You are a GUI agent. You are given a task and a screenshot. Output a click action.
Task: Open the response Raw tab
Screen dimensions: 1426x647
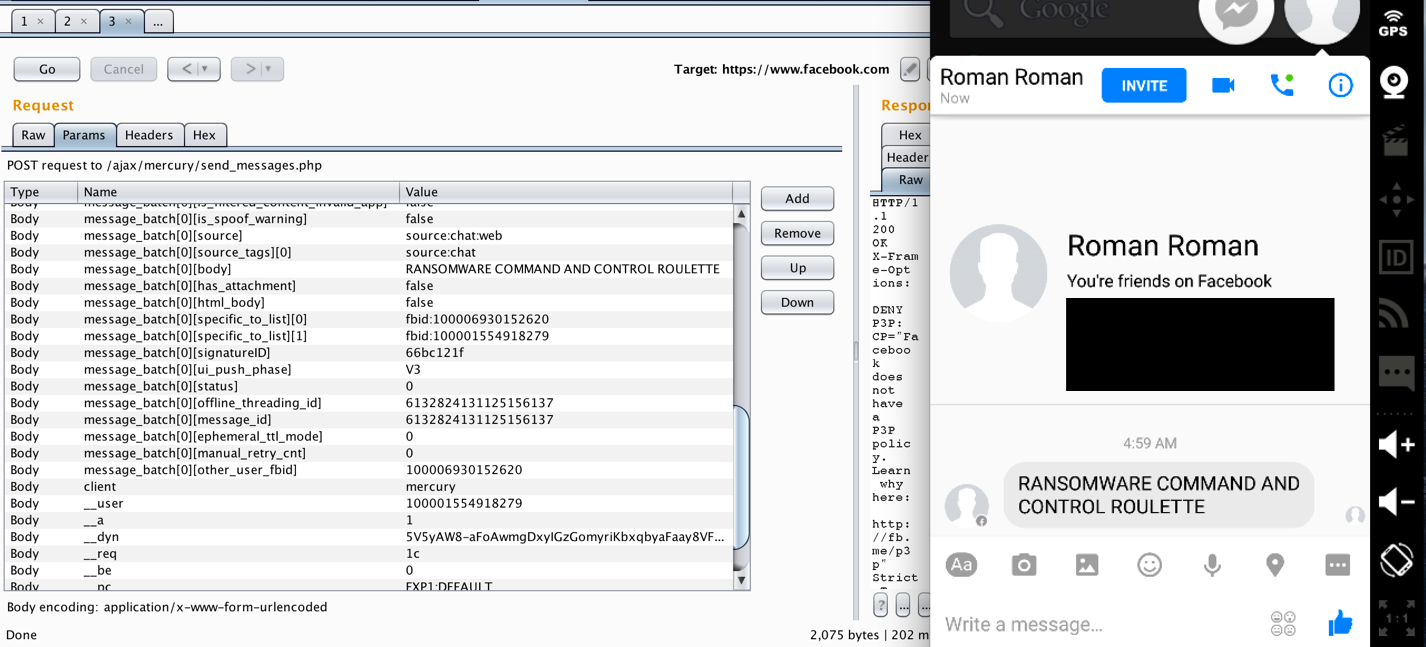click(909, 180)
